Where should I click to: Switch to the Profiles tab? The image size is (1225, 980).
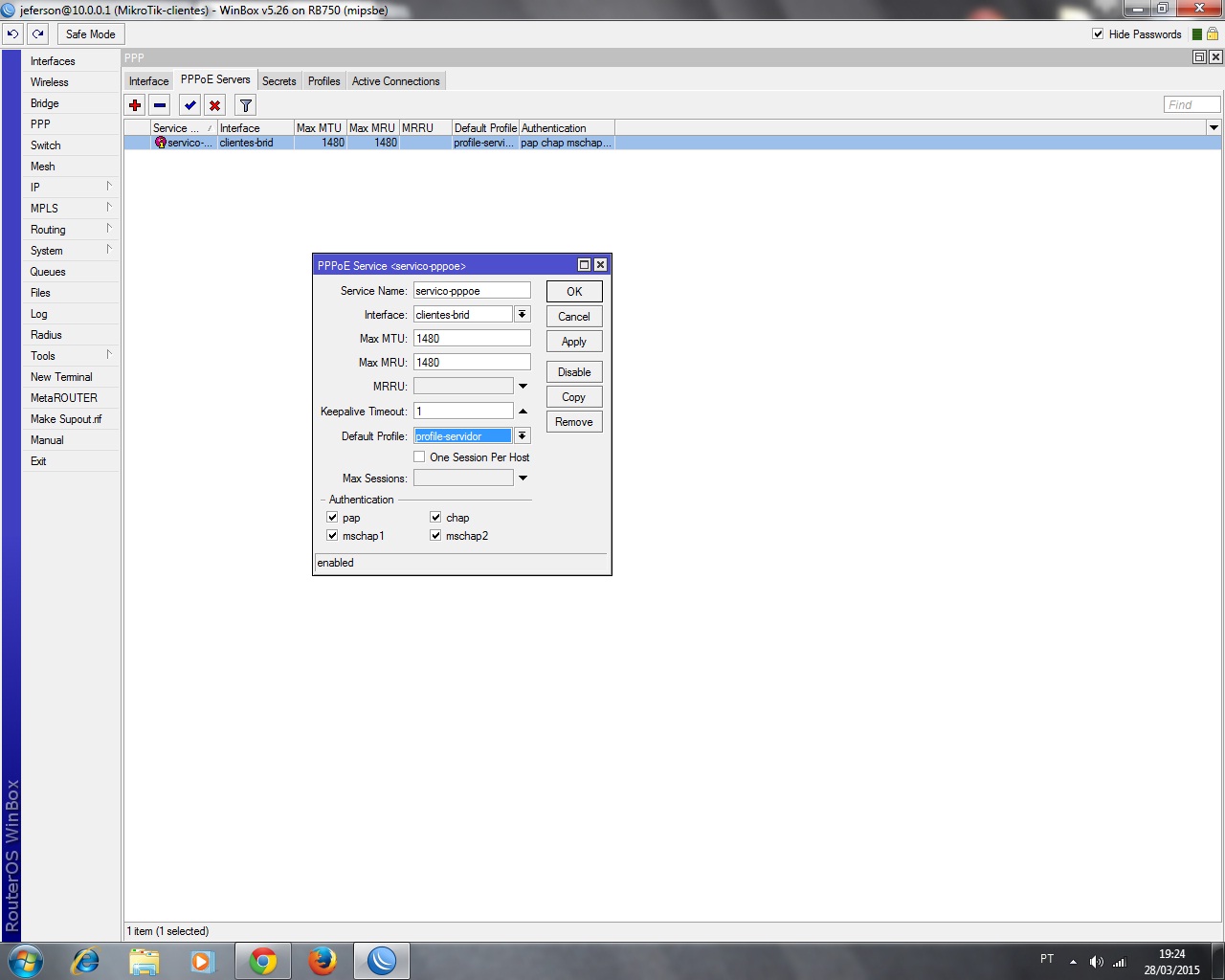324,81
